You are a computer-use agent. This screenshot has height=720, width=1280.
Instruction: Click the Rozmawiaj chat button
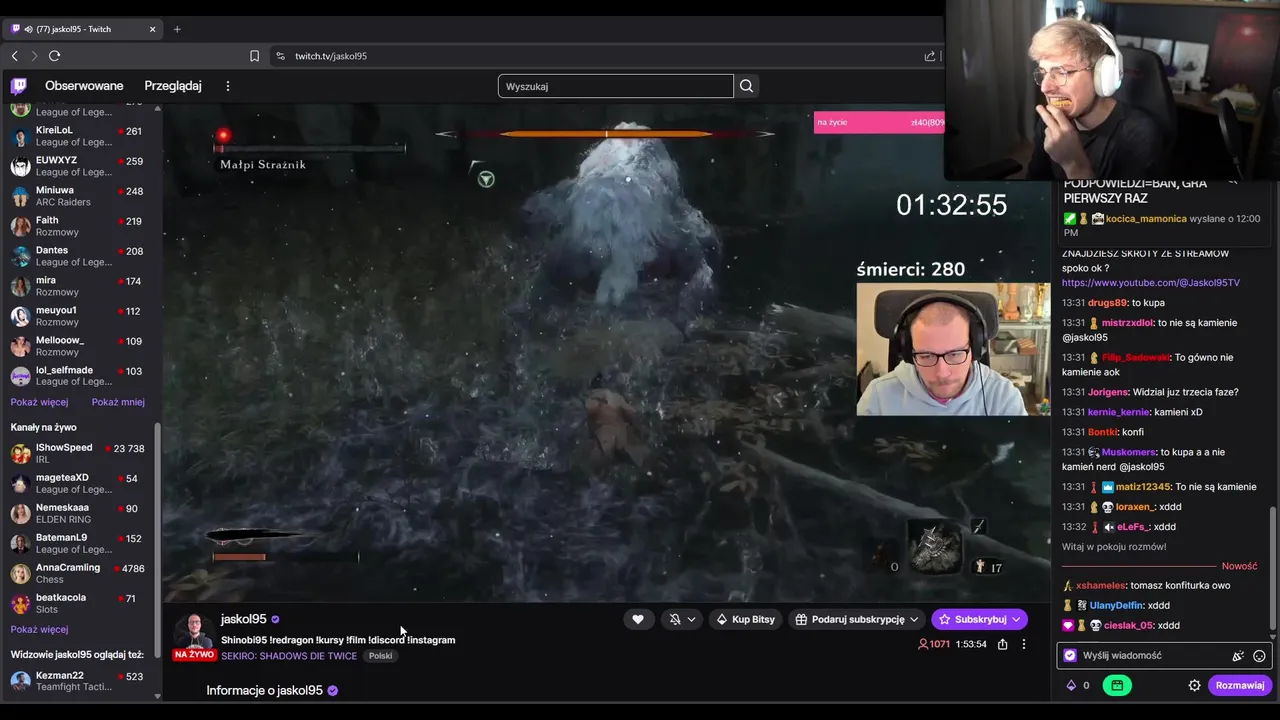pyautogui.click(x=1240, y=685)
